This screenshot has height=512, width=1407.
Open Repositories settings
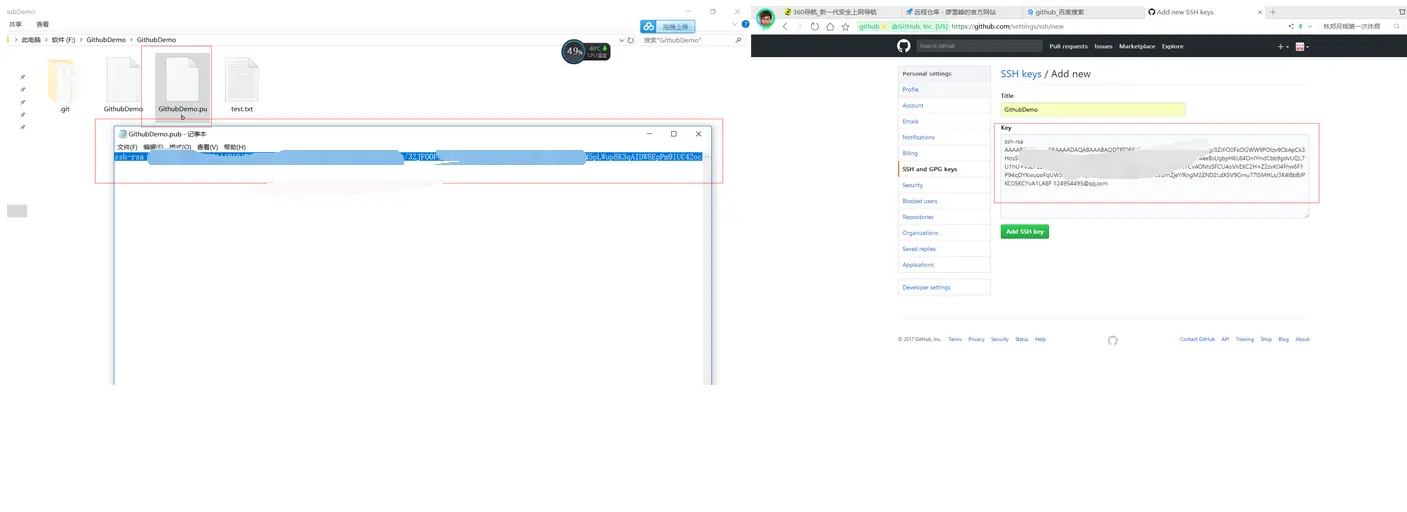(x=944, y=217)
